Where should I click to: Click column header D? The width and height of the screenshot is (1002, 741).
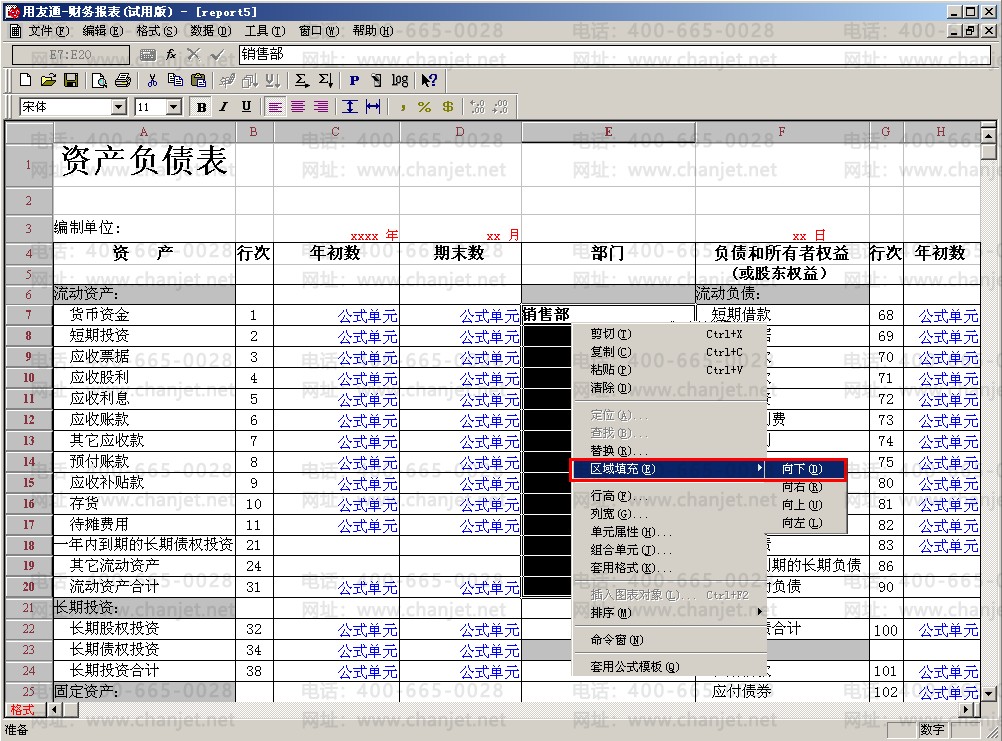(x=460, y=132)
